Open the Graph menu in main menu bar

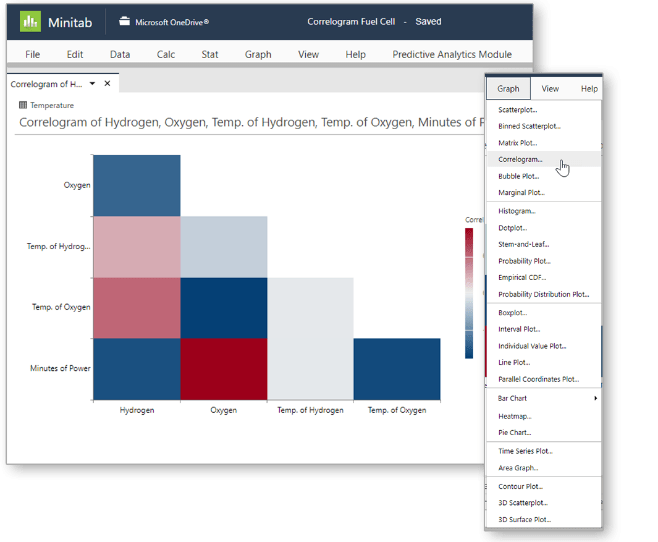(258, 54)
